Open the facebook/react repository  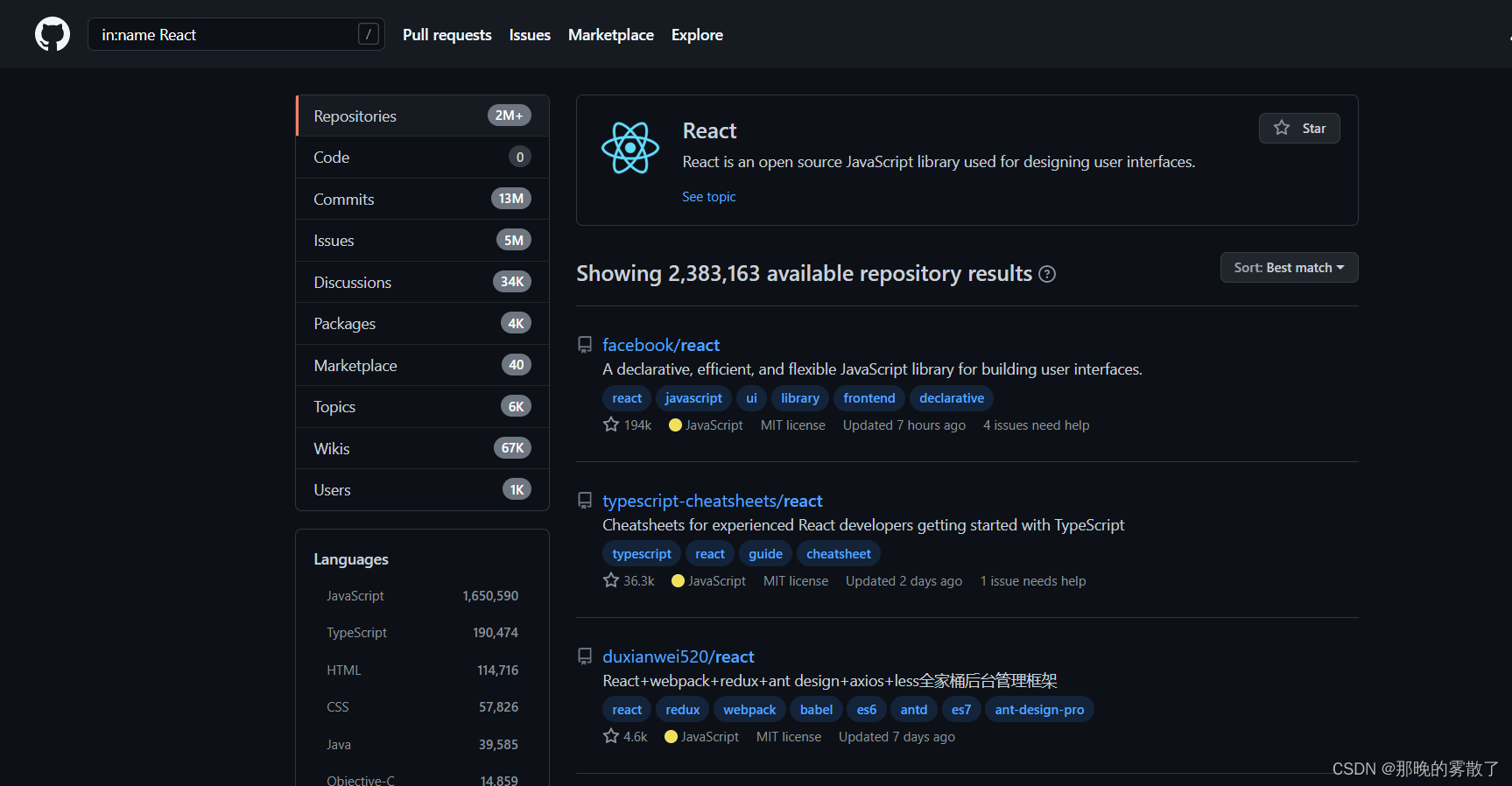click(661, 345)
